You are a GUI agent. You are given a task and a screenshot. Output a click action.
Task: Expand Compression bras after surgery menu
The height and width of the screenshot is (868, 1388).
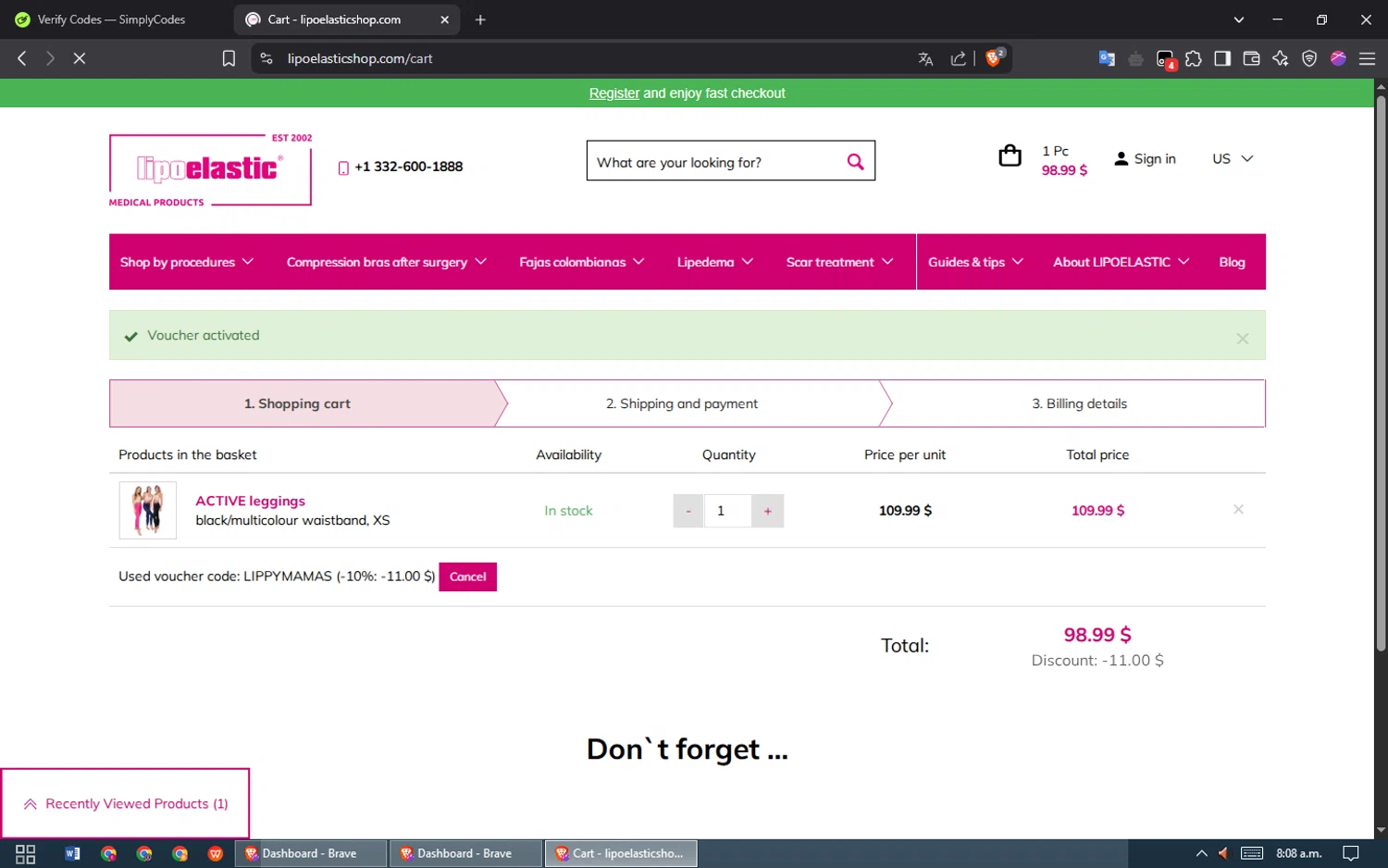pyautogui.click(x=387, y=262)
